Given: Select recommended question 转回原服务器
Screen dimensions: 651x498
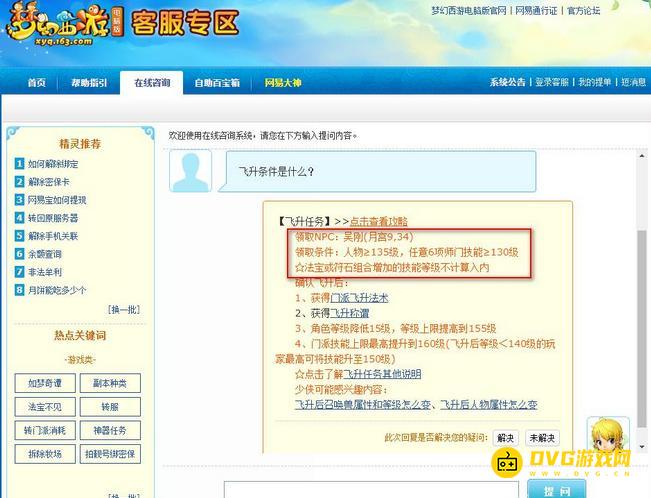Looking at the screenshot, I should [x=53, y=218].
